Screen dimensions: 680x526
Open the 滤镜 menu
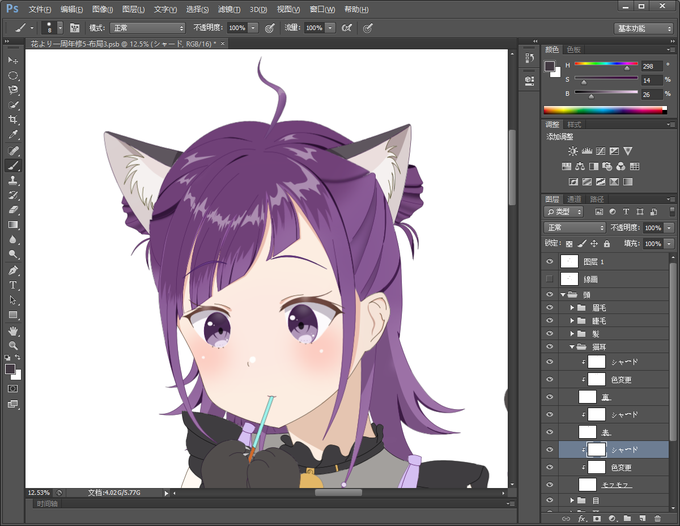(229, 9)
